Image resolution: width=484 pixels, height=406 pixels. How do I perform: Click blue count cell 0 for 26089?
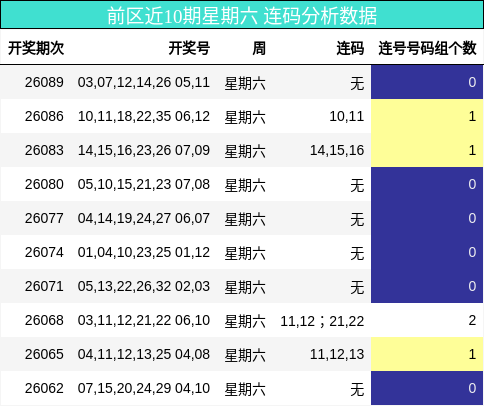(x=427, y=82)
